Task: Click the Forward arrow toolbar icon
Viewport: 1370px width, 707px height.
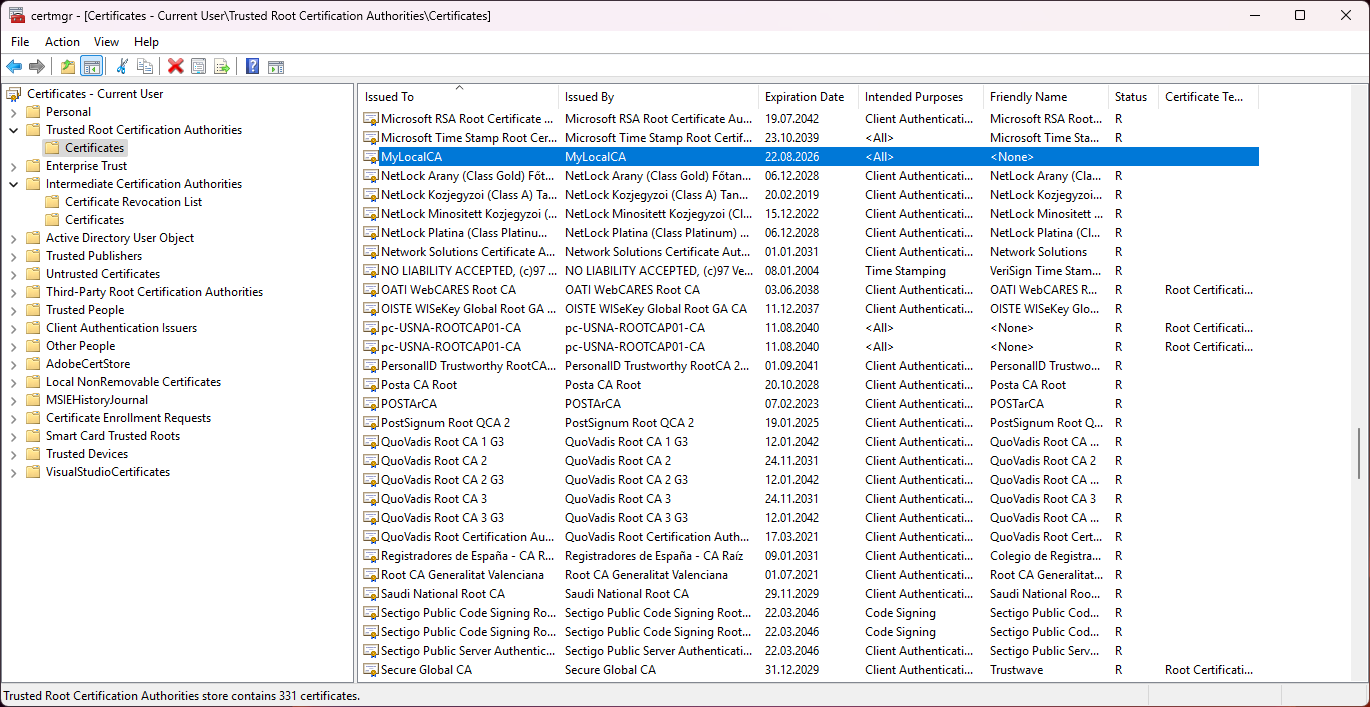Action: point(37,66)
